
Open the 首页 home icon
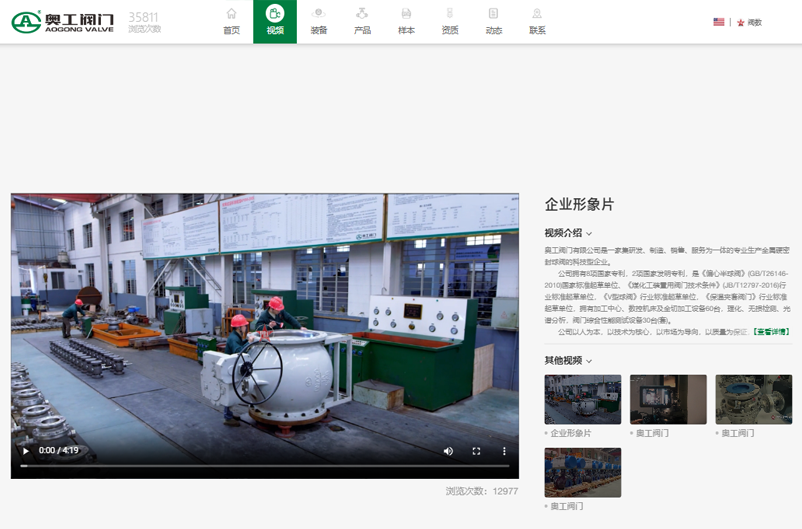[x=231, y=21]
